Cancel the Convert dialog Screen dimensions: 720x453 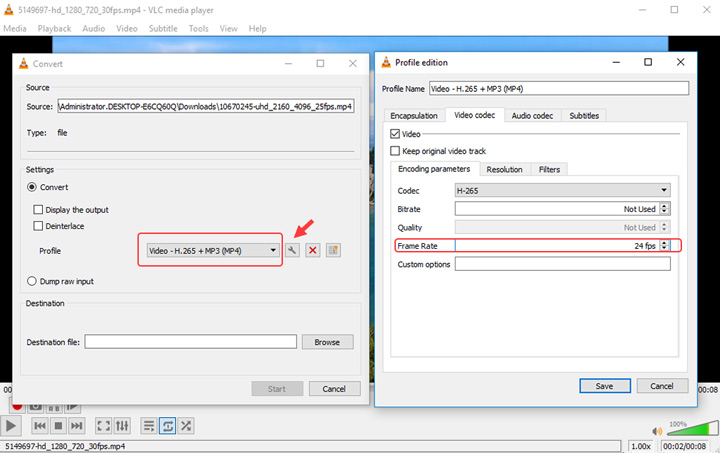pos(334,389)
